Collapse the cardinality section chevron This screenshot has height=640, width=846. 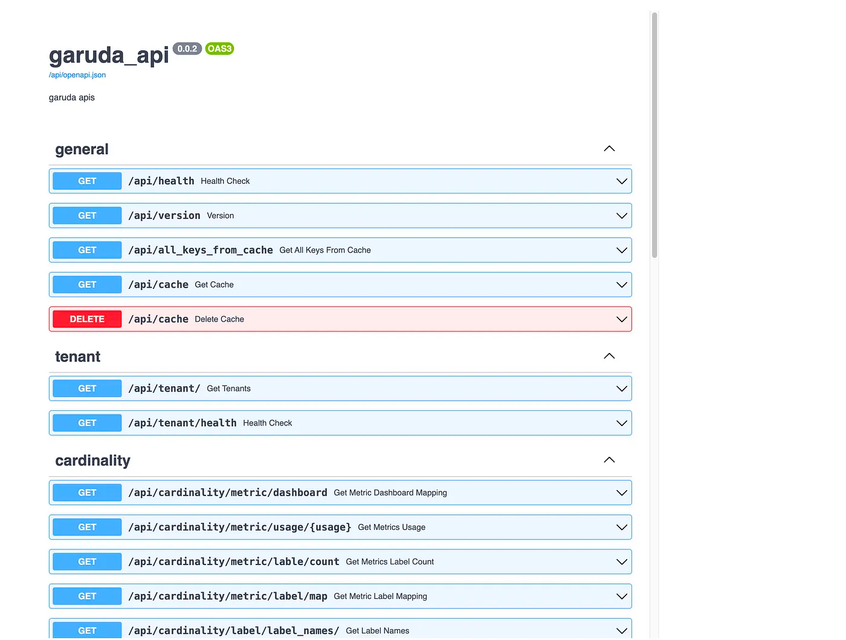pyautogui.click(x=609, y=460)
